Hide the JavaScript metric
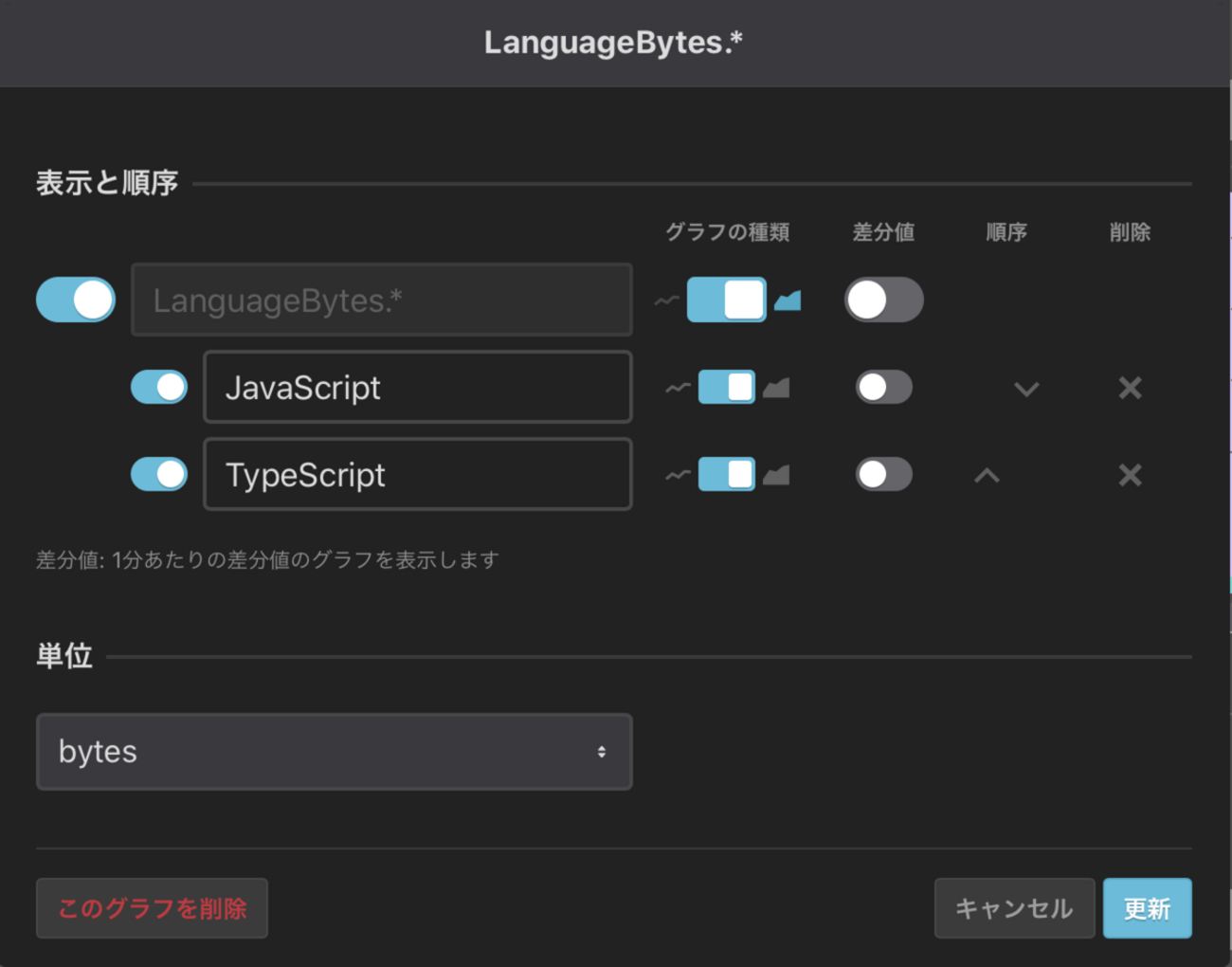Viewport: 1232px width, 967px height. click(159, 388)
